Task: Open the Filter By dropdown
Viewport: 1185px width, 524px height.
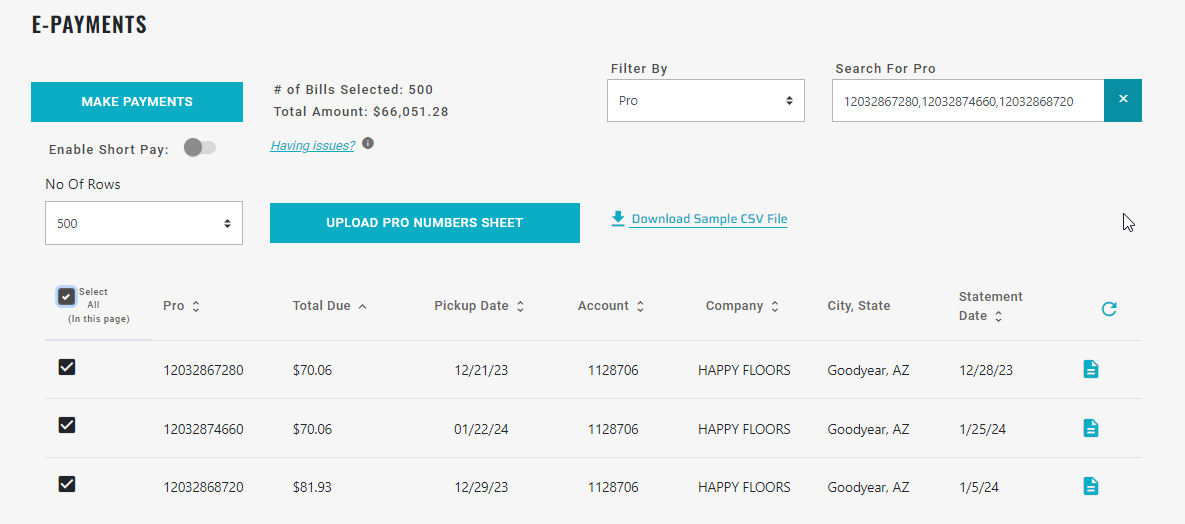Action: point(705,101)
